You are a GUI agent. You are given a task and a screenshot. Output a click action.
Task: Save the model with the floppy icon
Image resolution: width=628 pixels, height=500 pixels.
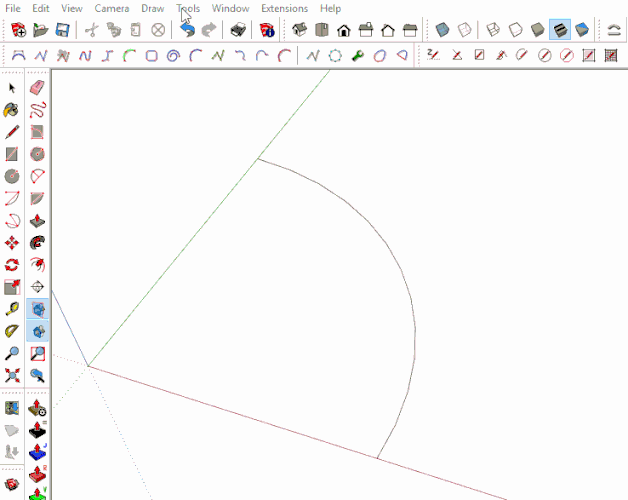click(x=62, y=30)
